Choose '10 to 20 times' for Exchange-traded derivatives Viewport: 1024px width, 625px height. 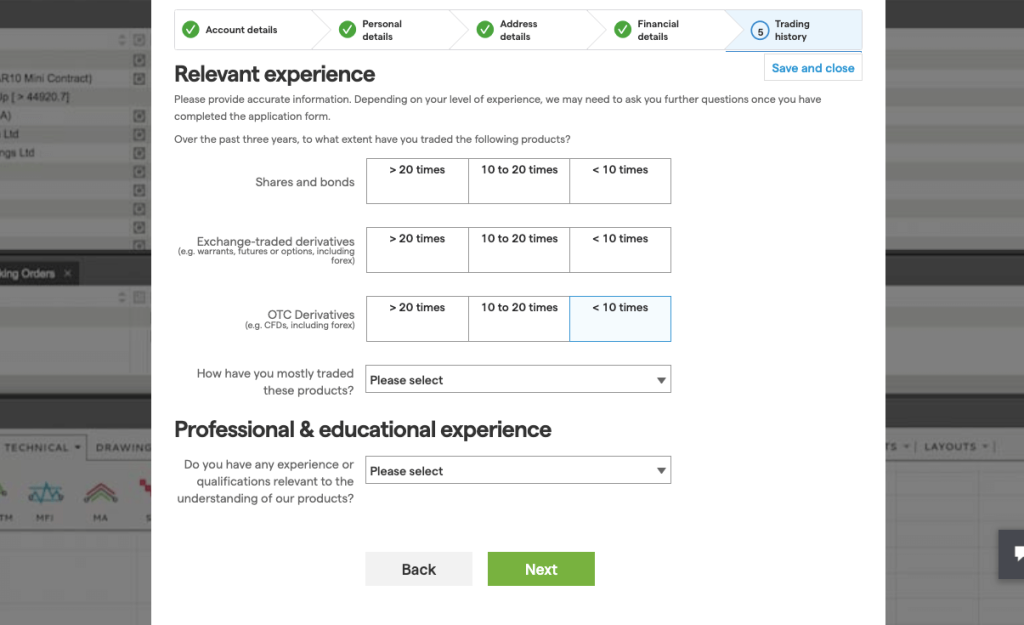(x=519, y=250)
